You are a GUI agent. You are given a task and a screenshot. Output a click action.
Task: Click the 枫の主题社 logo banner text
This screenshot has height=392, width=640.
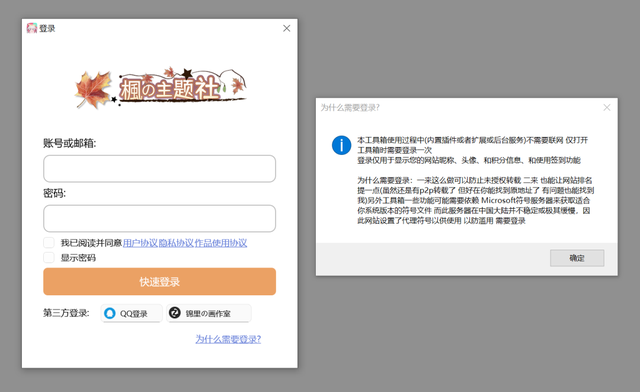coord(169,89)
